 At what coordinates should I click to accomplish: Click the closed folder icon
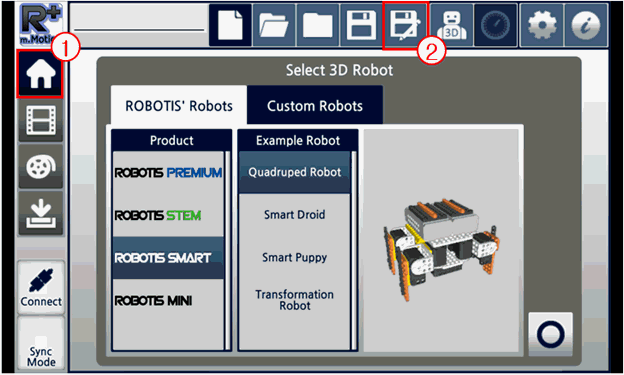(318, 25)
